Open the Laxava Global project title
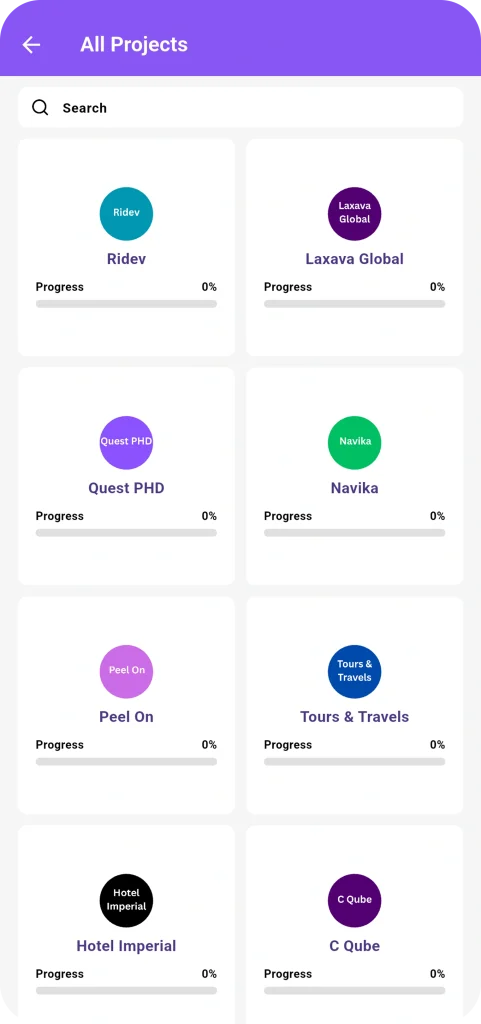The width and height of the screenshot is (481, 1024). tap(354, 259)
